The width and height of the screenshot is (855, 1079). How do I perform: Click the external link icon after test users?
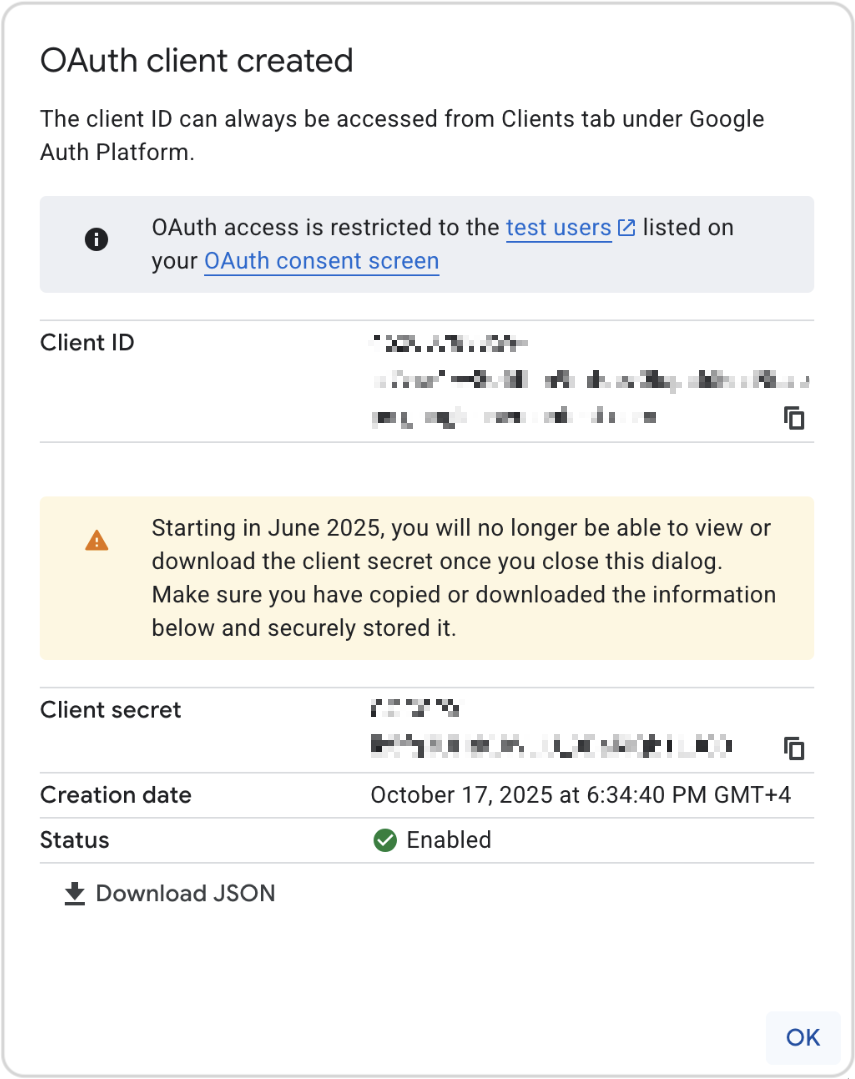click(x=627, y=227)
